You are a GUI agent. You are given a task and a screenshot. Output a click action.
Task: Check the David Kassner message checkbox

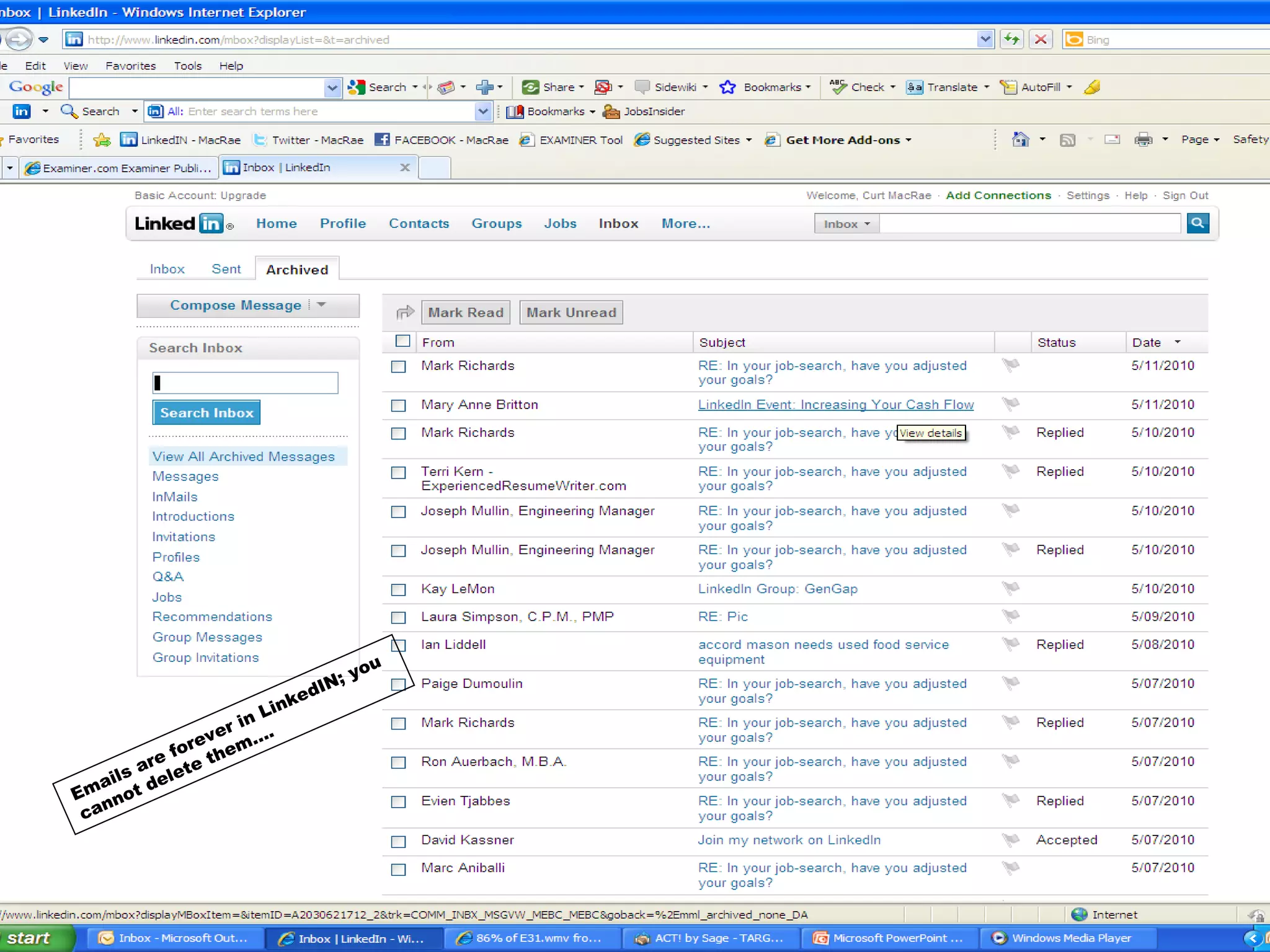coord(398,842)
